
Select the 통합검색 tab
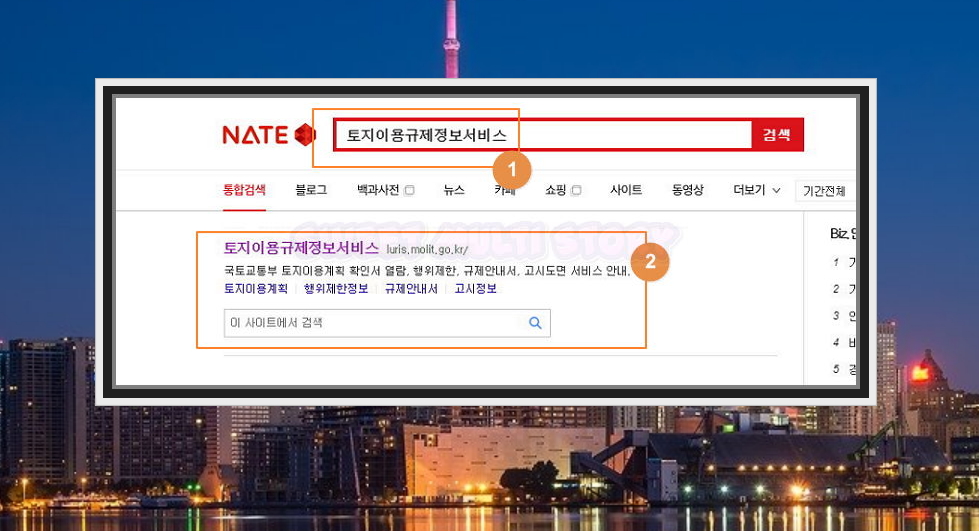coord(245,190)
